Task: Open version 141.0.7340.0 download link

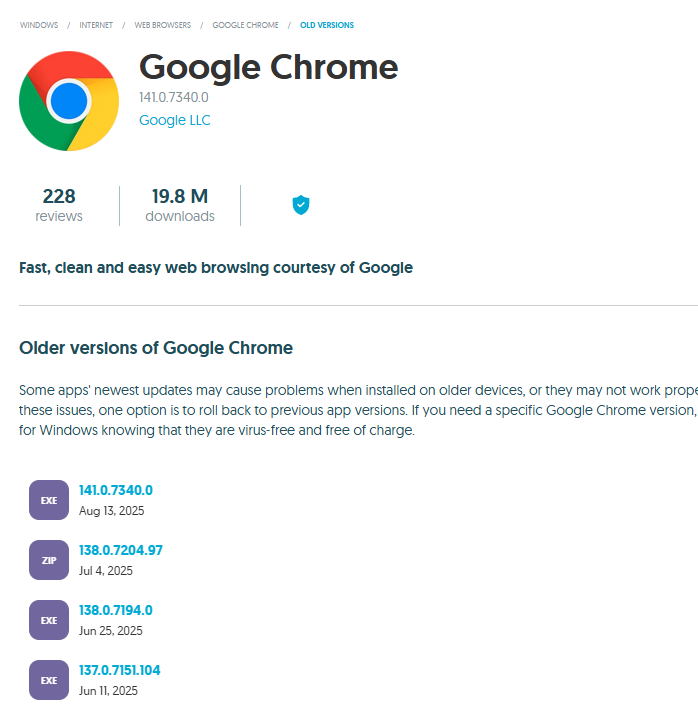Action: [116, 490]
